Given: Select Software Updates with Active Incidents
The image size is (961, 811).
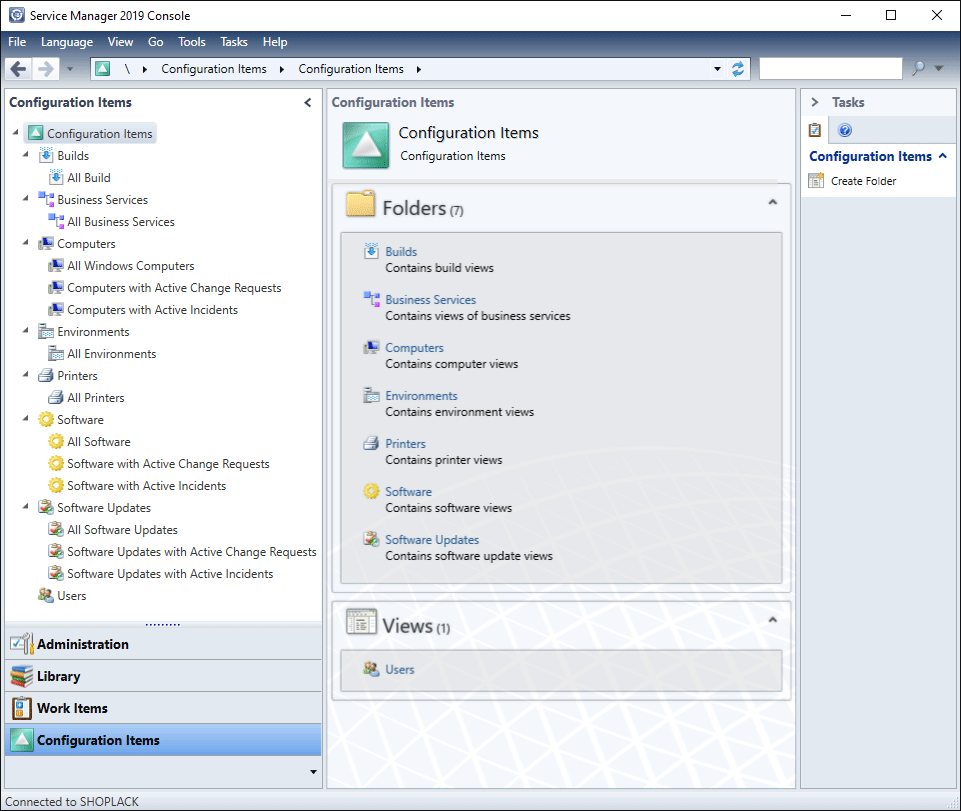Looking at the screenshot, I should [170, 574].
